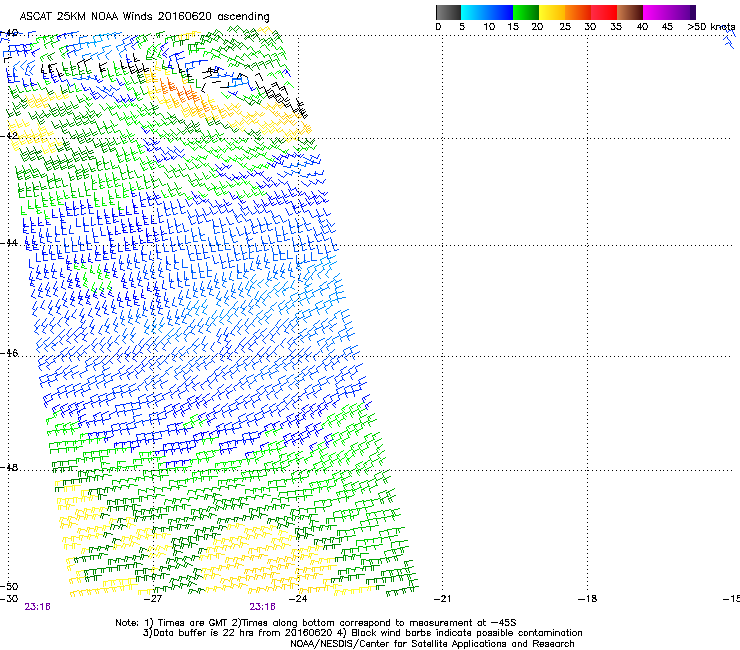Click the legend tick value "40"
740x650 pixels.
pos(642,27)
